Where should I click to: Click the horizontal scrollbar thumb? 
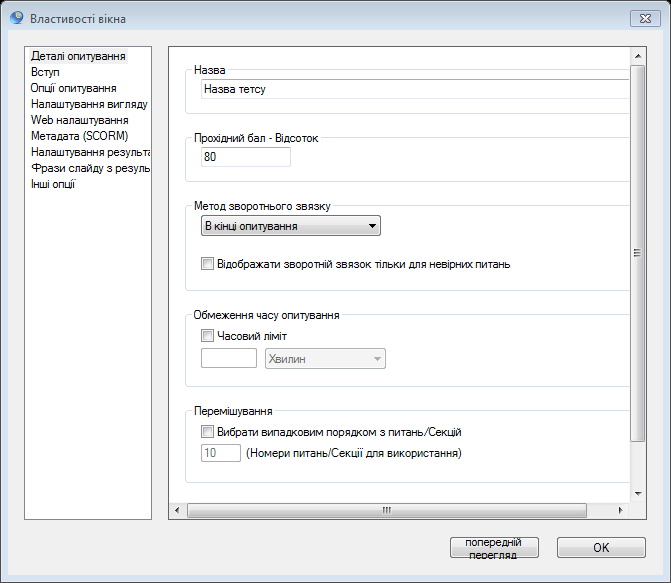[387, 510]
